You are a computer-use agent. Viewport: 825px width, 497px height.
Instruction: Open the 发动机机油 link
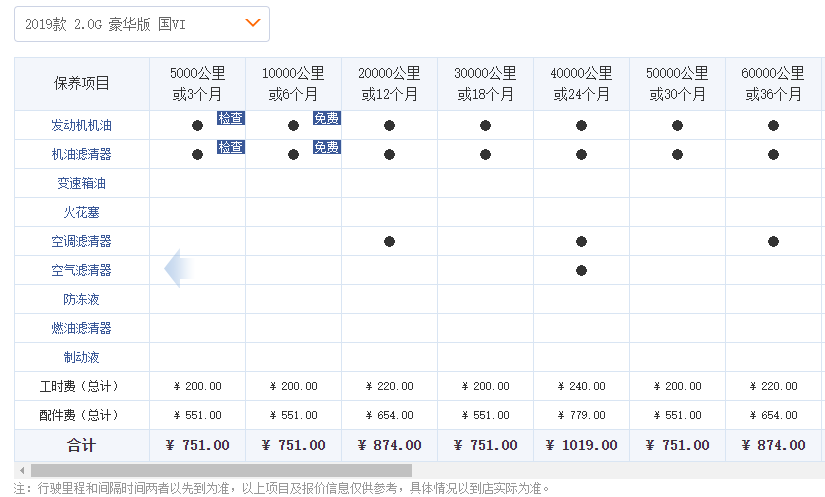(82, 125)
